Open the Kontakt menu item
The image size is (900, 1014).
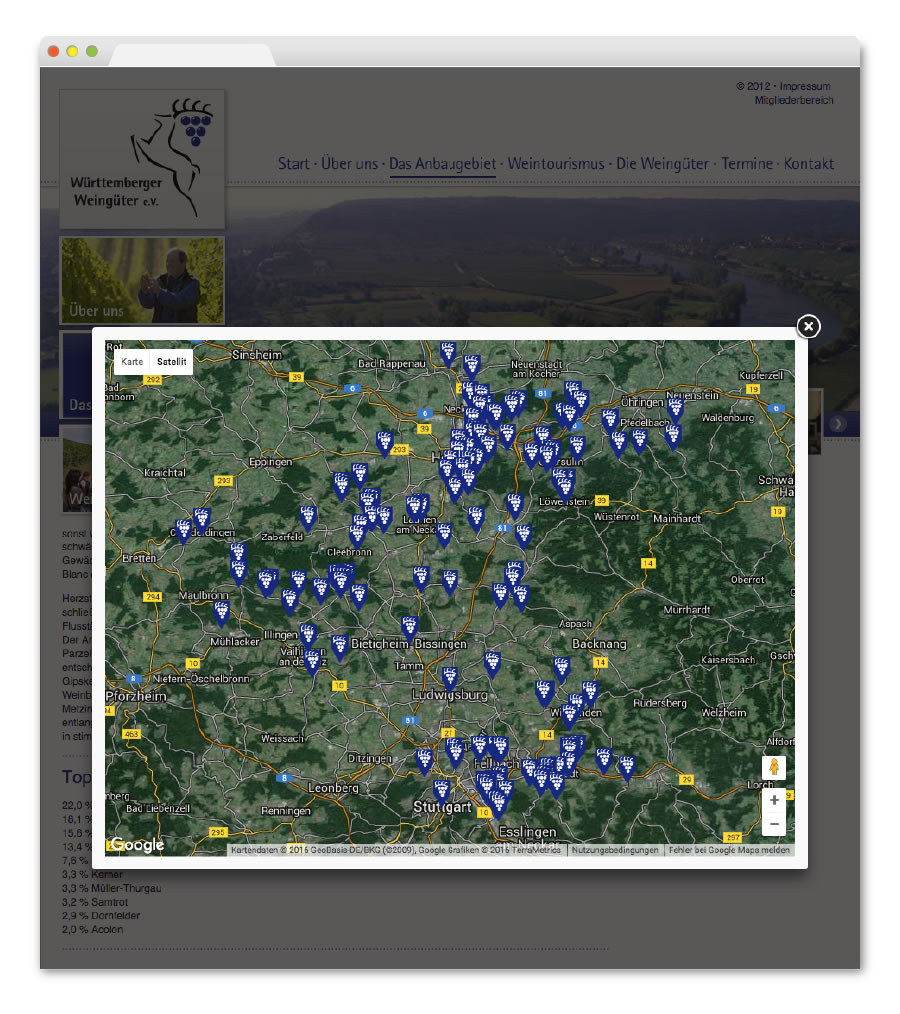pos(808,164)
